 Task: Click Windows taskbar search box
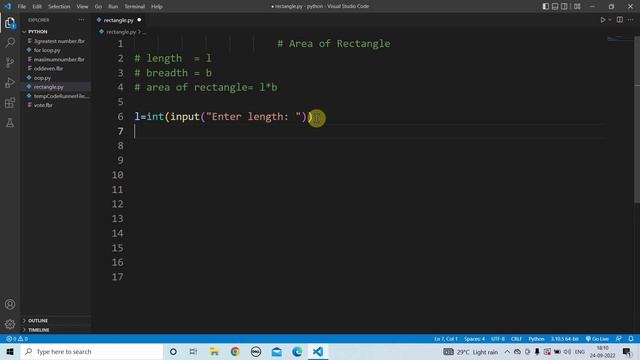[92, 351]
